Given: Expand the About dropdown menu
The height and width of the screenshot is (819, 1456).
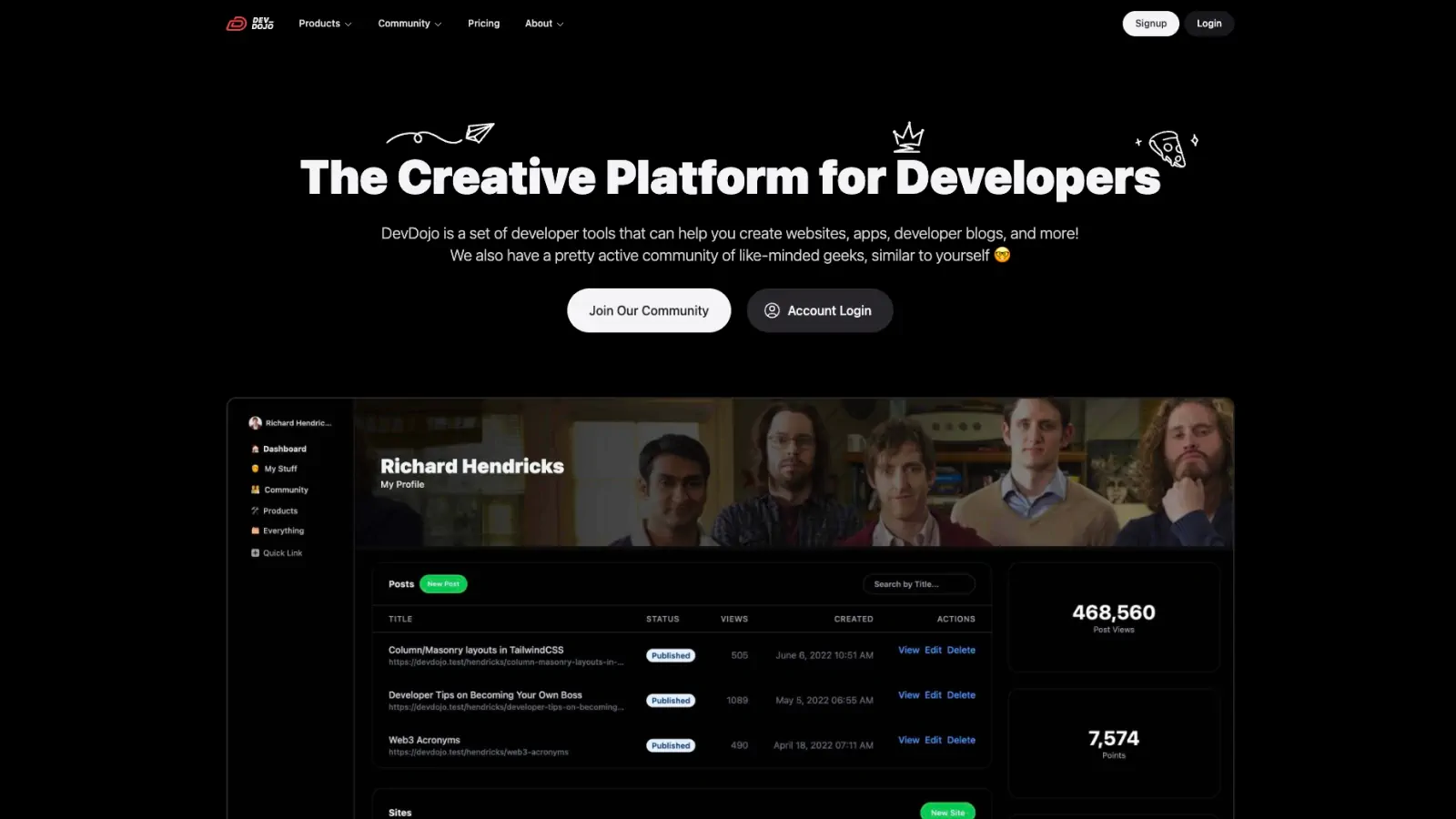Looking at the screenshot, I should (x=544, y=24).
